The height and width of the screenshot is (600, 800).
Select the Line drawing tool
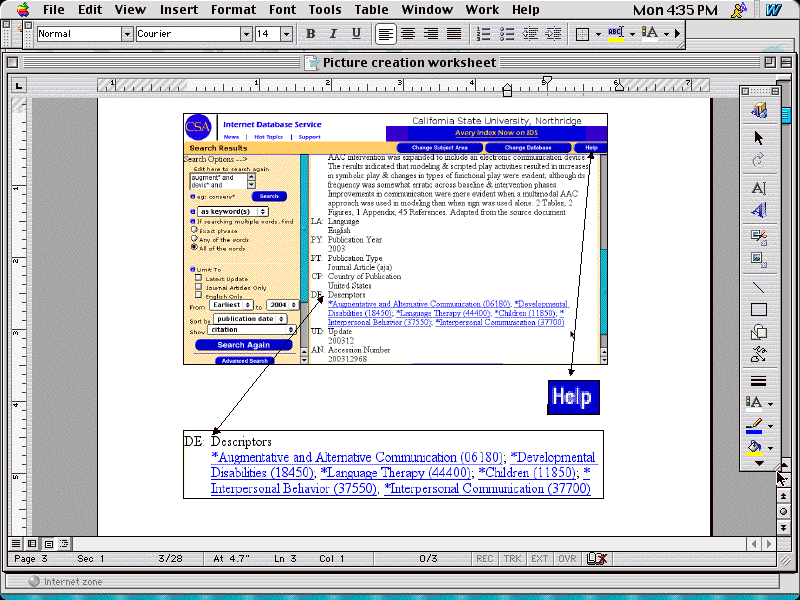[759, 288]
